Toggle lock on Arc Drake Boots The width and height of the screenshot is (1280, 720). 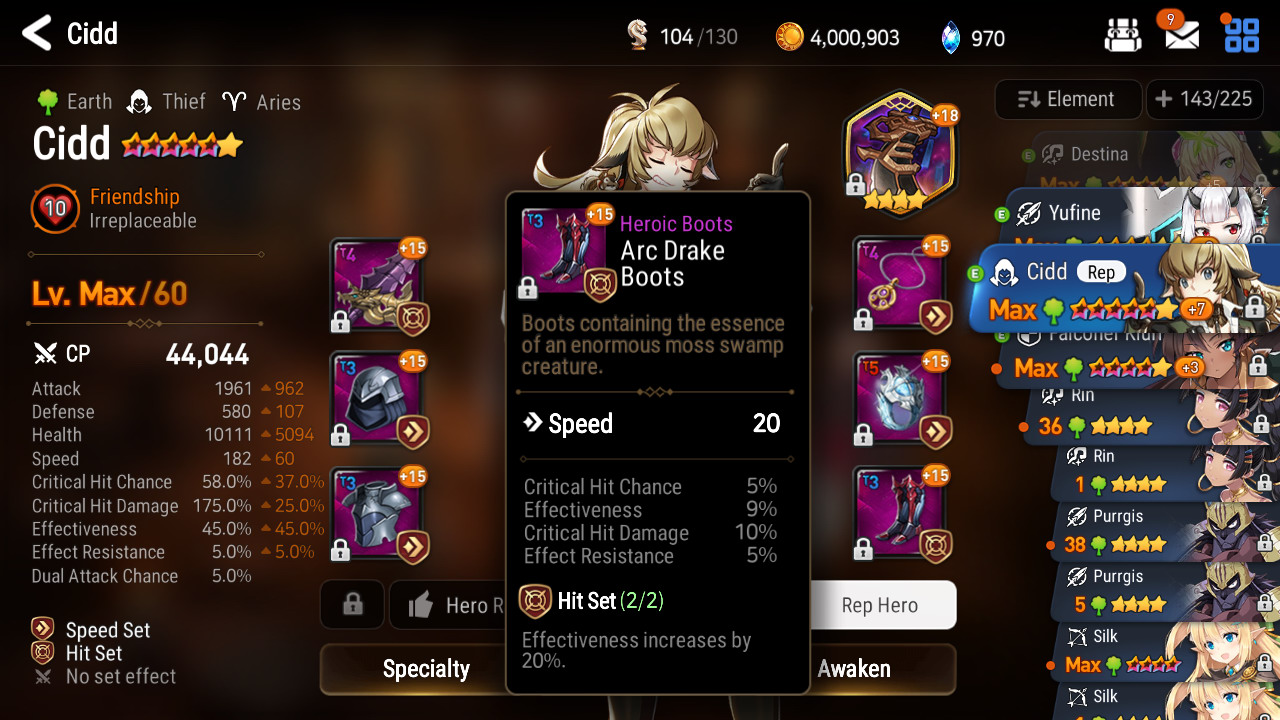tap(528, 289)
